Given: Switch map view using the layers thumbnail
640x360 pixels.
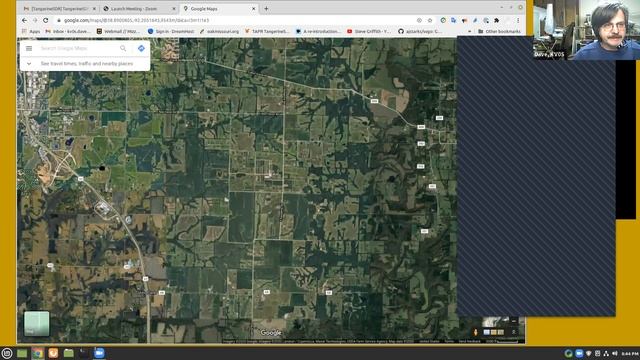Looking at the screenshot, I should point(36,323).
